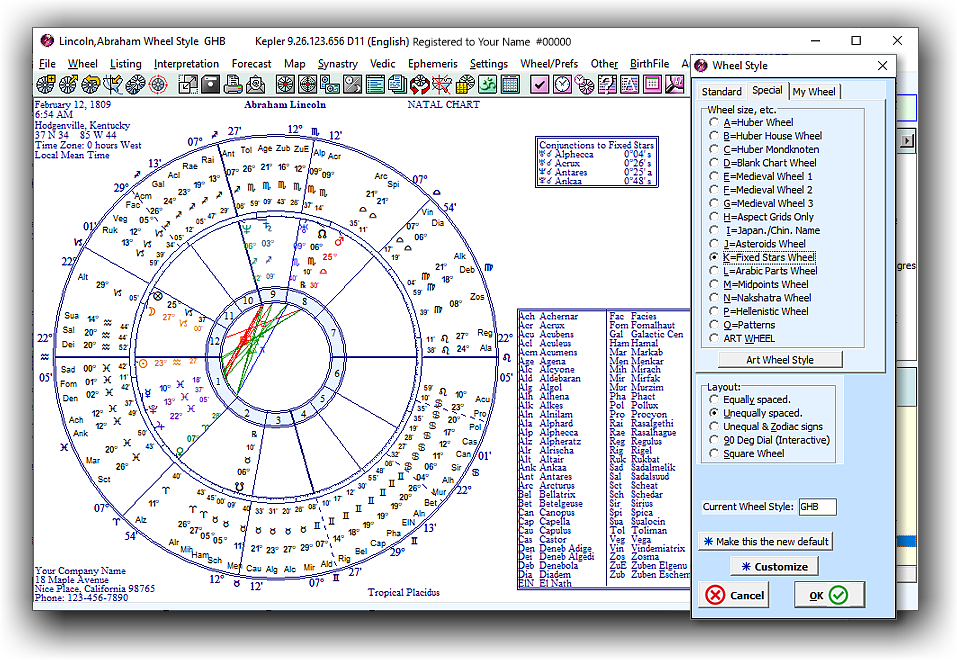Open the Ephemeris menu
Viewport: 957px width, 660px height.
click(432, 64)
